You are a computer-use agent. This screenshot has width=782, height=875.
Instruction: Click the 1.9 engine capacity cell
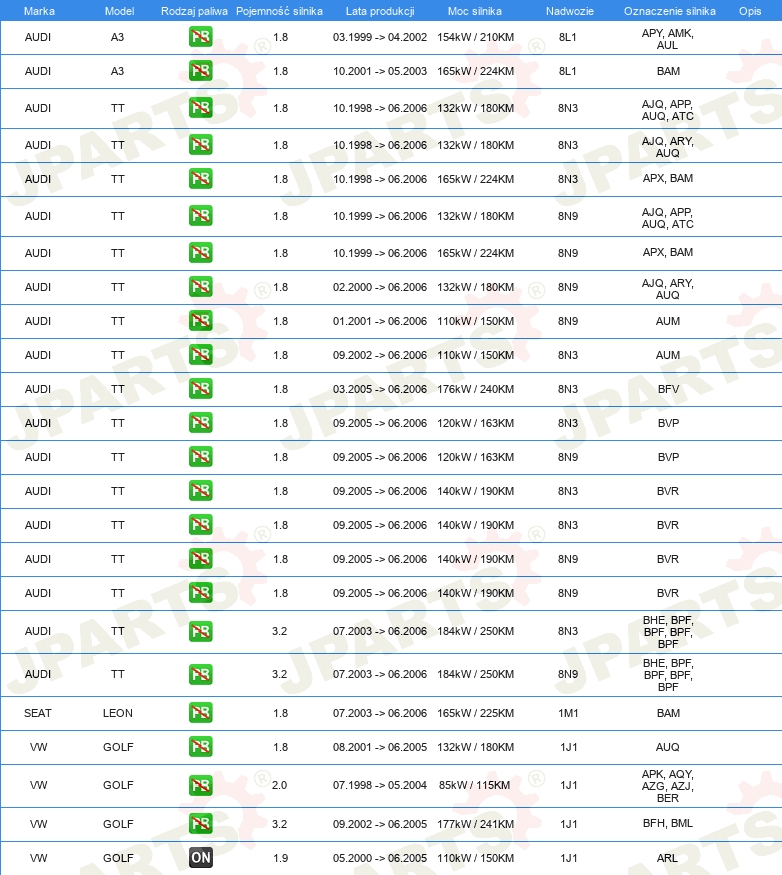[281, 858]
